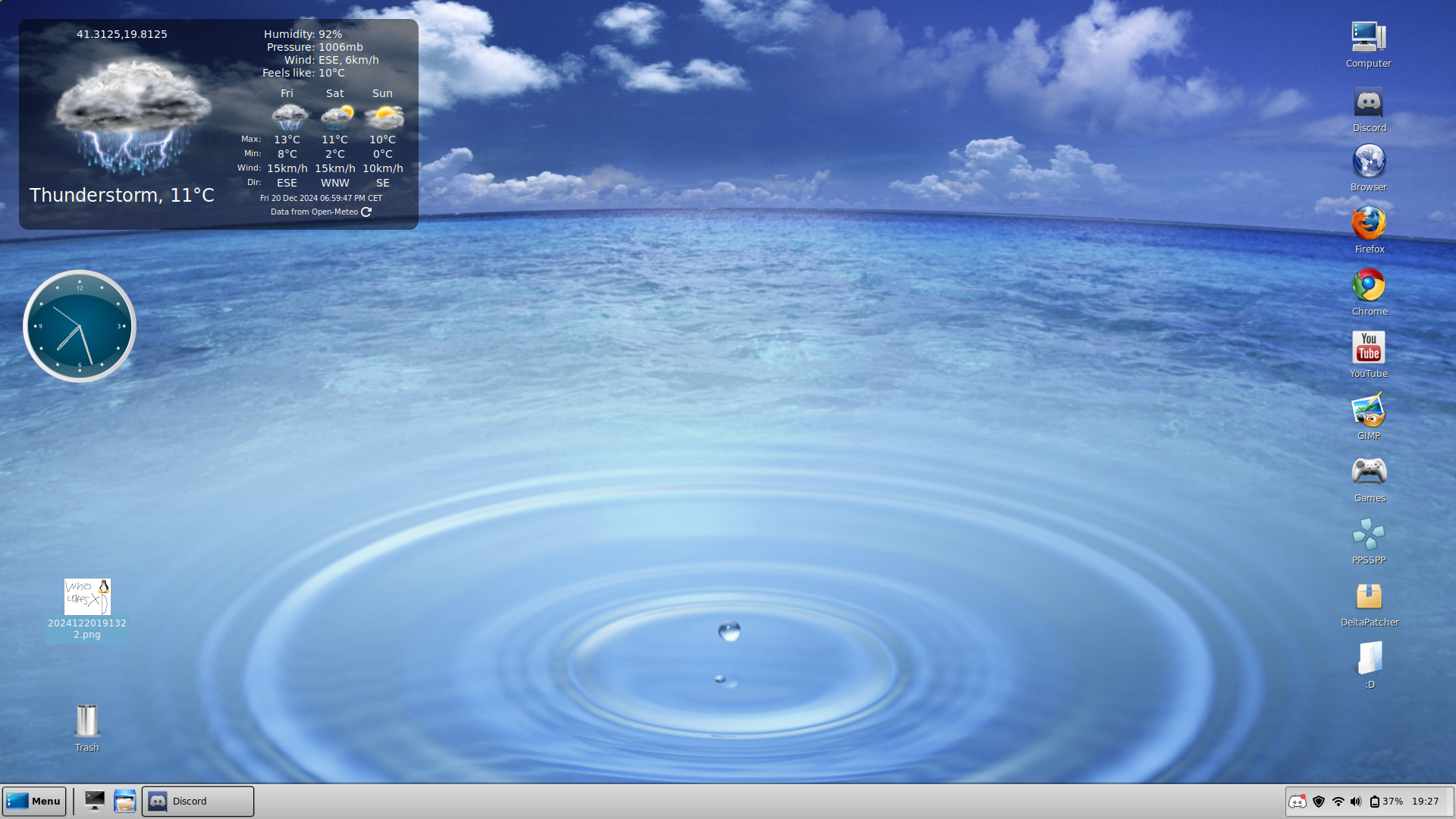Click the 'Humidity: 92%' reading
Screen dimensions: 1456x819
[303, 34]
